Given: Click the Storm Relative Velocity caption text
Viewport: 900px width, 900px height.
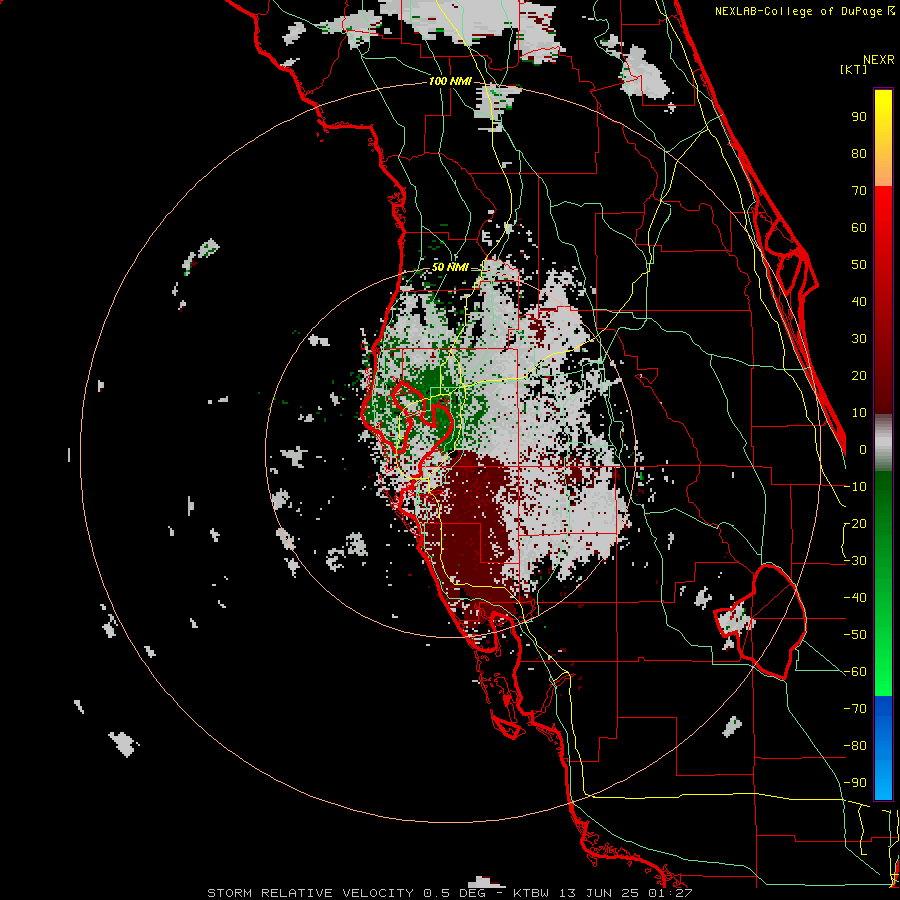Looking at the screenshot, I should (x=449, y=893).
